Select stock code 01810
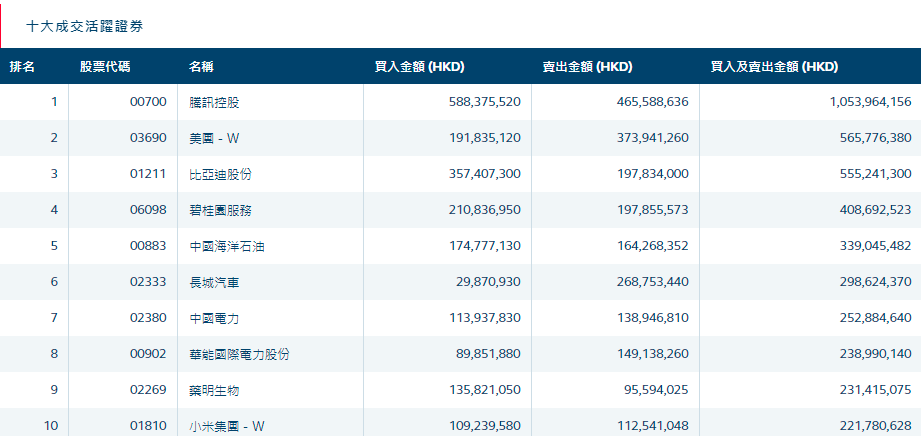921x436 pixels. coord(148,425)
